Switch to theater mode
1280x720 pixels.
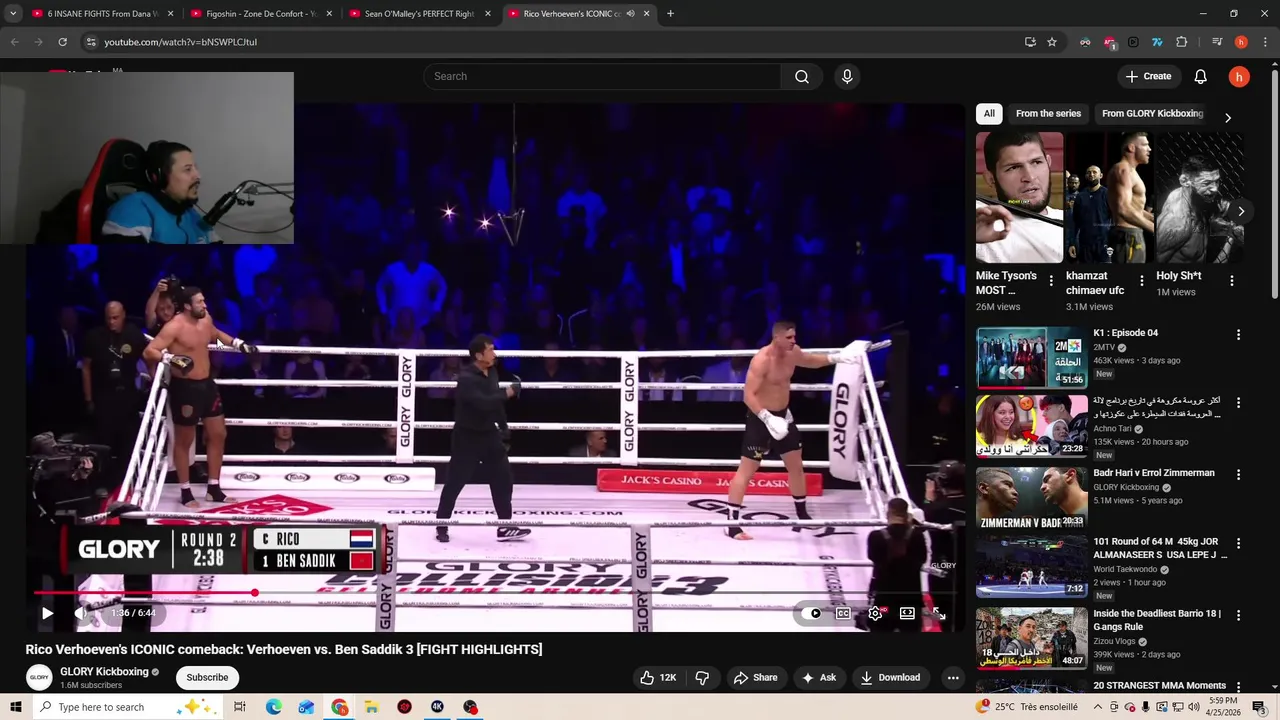(x=907, y=613)
